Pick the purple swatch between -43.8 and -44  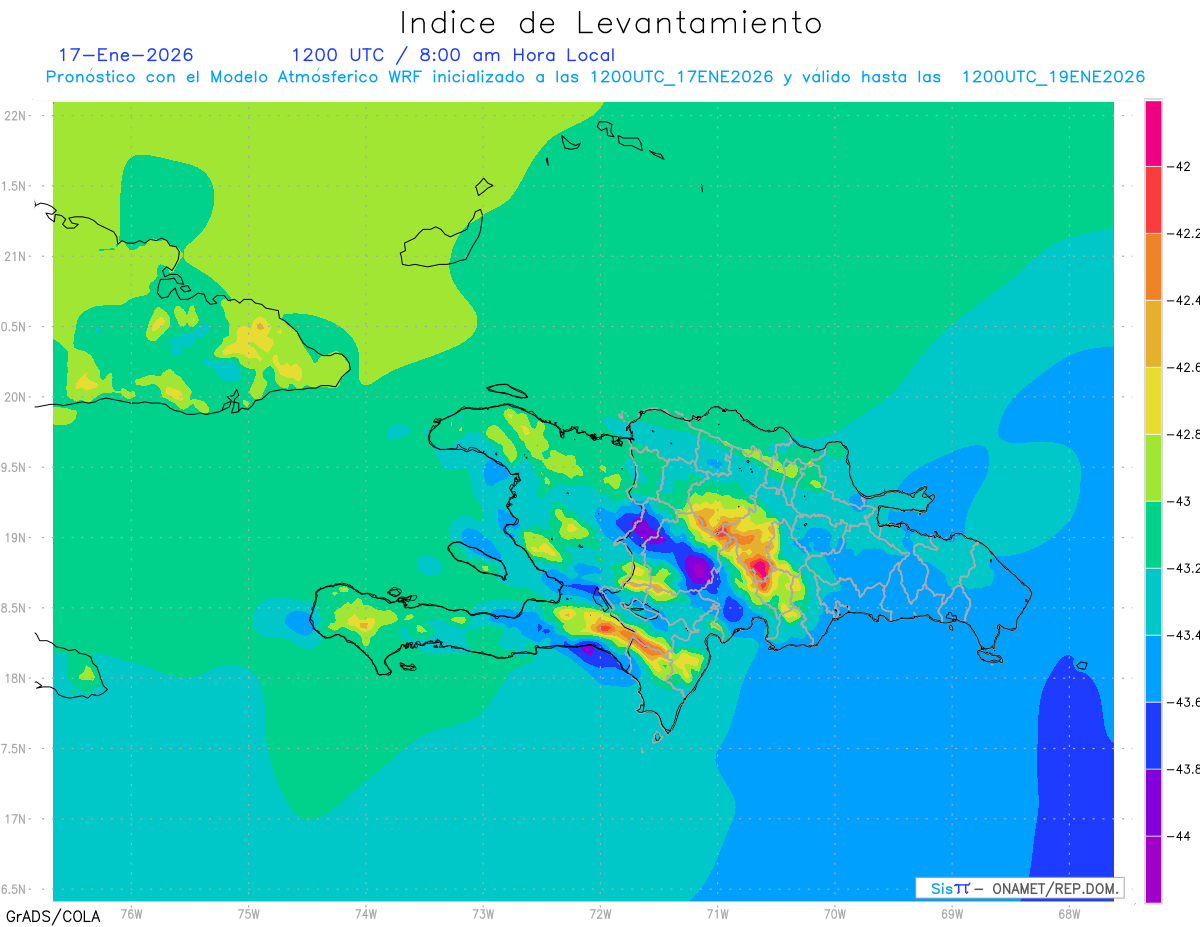1153,802
